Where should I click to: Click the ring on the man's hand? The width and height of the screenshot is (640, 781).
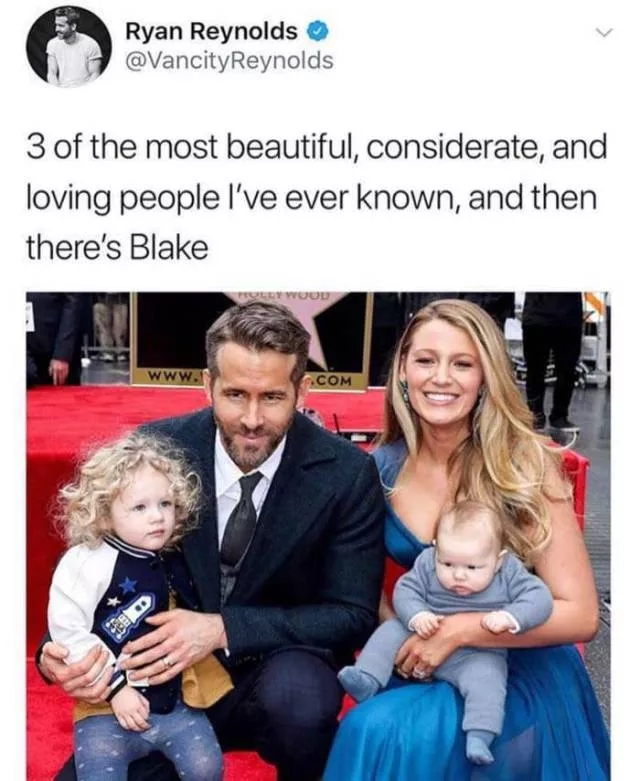[x=168, y=661]
